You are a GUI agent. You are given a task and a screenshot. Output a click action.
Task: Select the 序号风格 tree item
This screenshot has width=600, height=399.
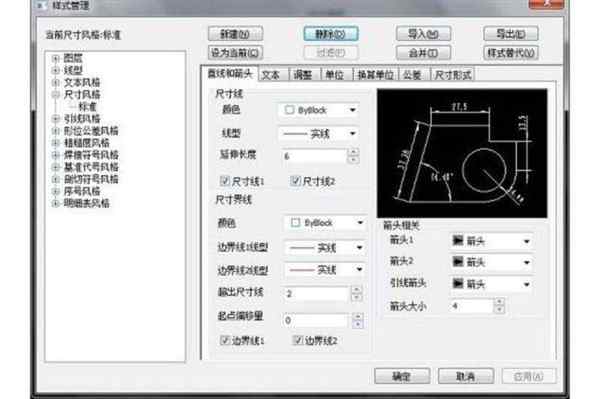[82, 191]
